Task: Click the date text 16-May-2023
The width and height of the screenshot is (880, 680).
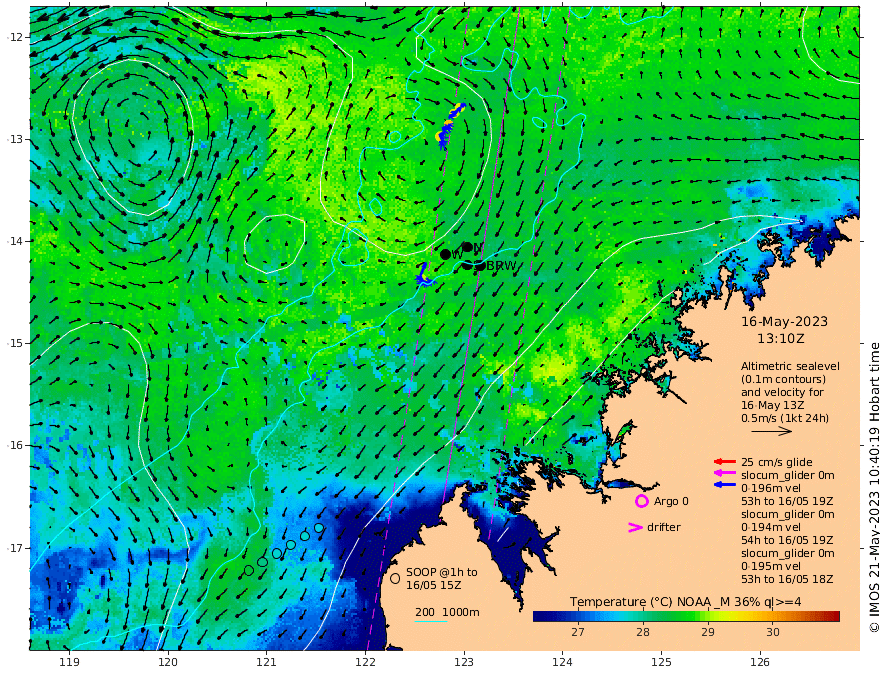Action: [784, 321]
